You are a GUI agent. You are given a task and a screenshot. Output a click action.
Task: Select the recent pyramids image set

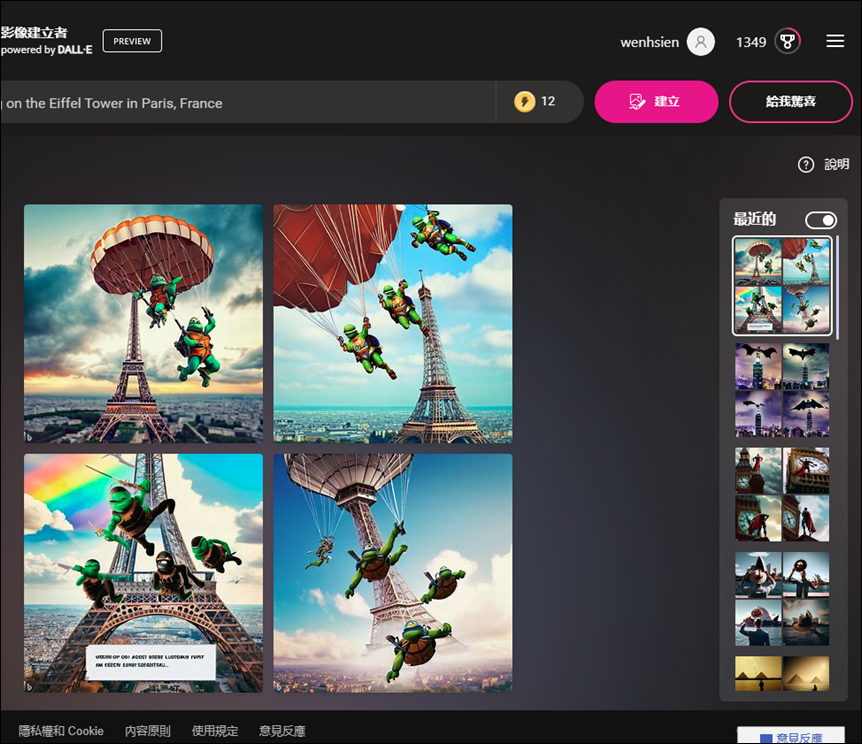(x=782, y=673)
